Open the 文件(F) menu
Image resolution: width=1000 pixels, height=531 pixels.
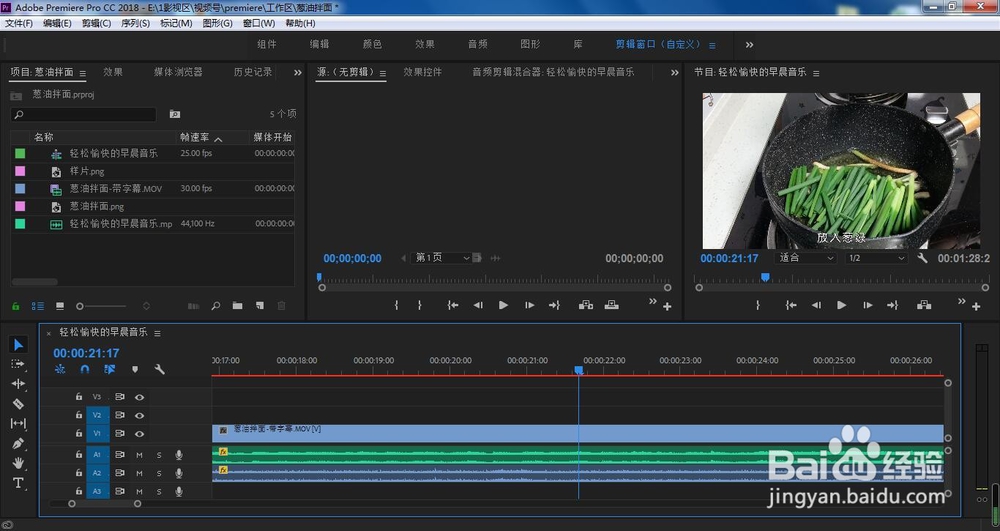[x=19, y=23]
